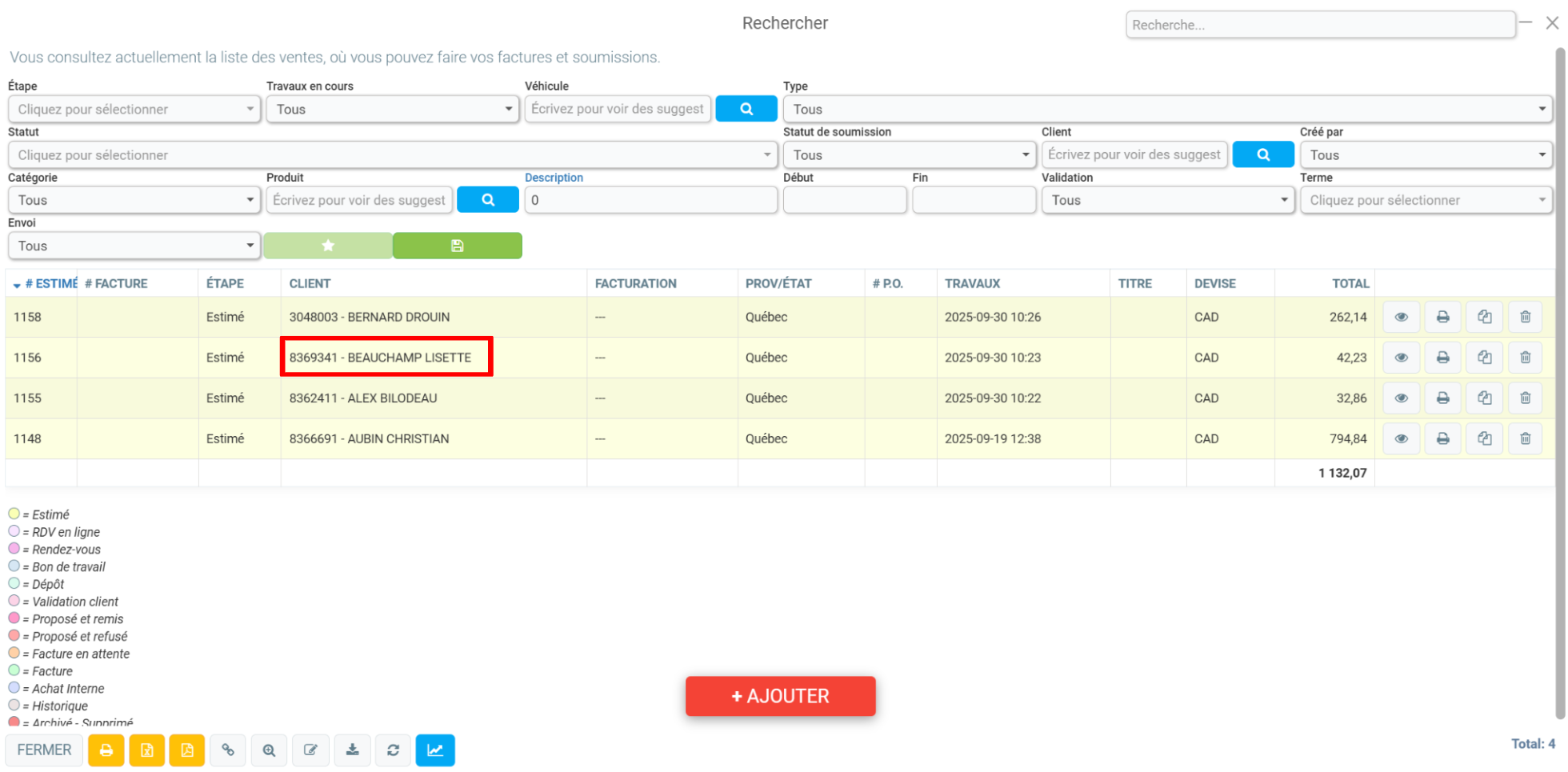The height and width of the screenshot is (772, 1568).
Task: Focus the Fin date field
Action: (974, 200)
